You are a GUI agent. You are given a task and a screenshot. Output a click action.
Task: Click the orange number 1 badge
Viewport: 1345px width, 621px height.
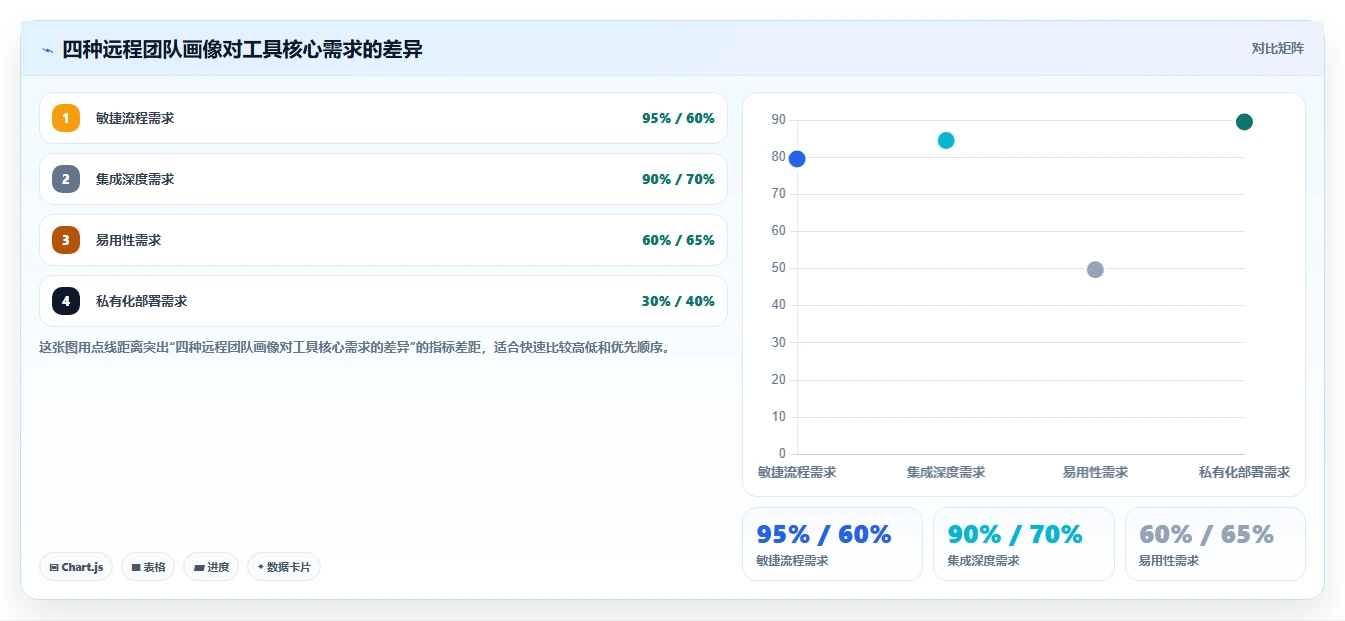(66, 118)
